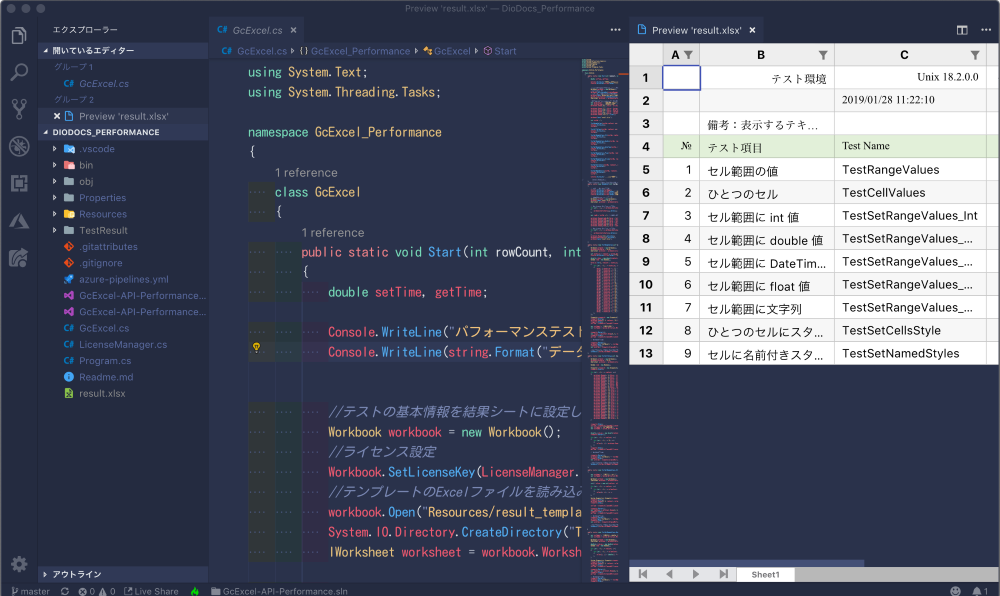The width and height of the screenshot is (1000, 596).
Task: Expand the .vscode folder
Action: tap(55, 149)
